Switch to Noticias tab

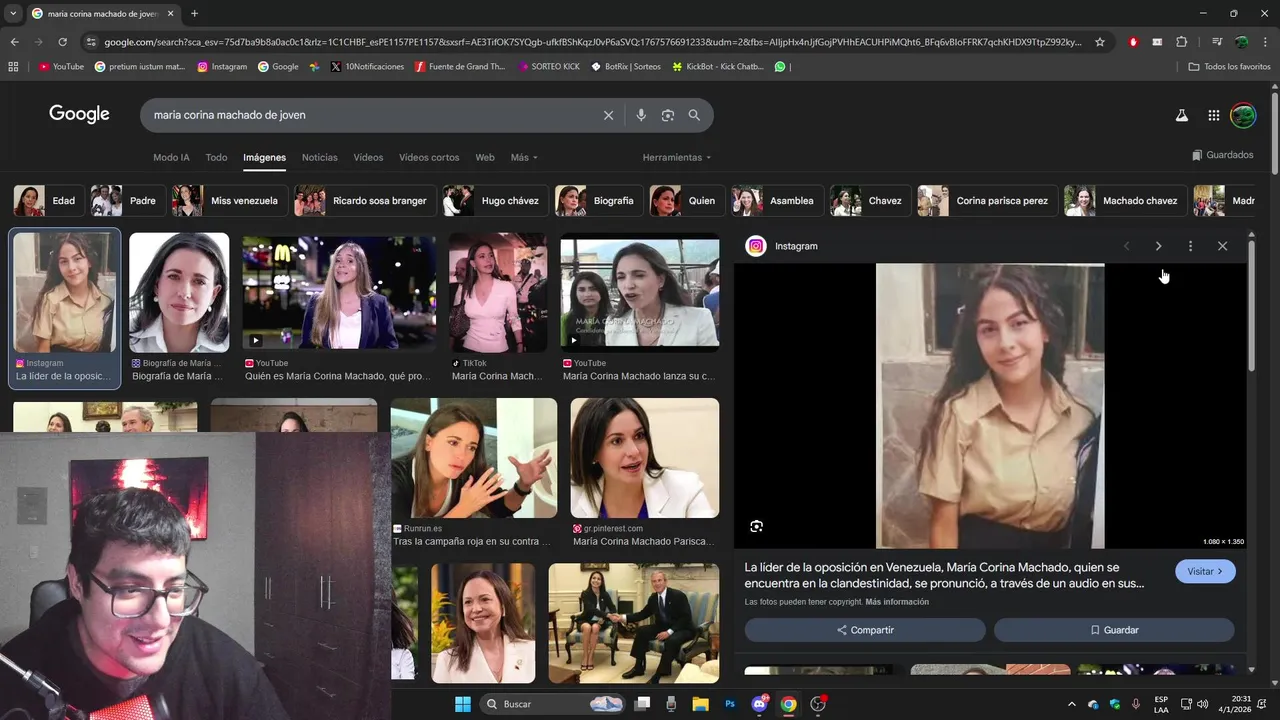point(320,158)
